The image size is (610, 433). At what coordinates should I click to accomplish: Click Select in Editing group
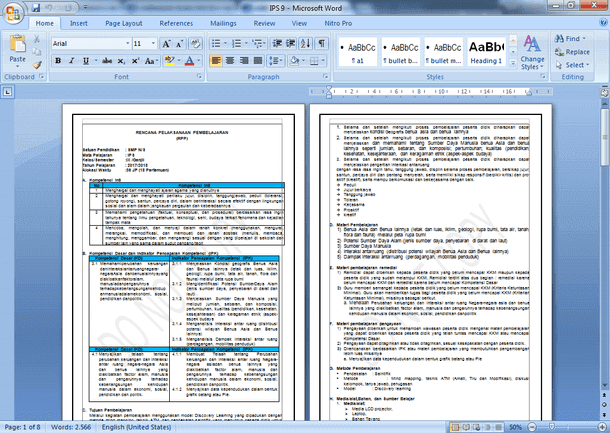coord(572,65)
